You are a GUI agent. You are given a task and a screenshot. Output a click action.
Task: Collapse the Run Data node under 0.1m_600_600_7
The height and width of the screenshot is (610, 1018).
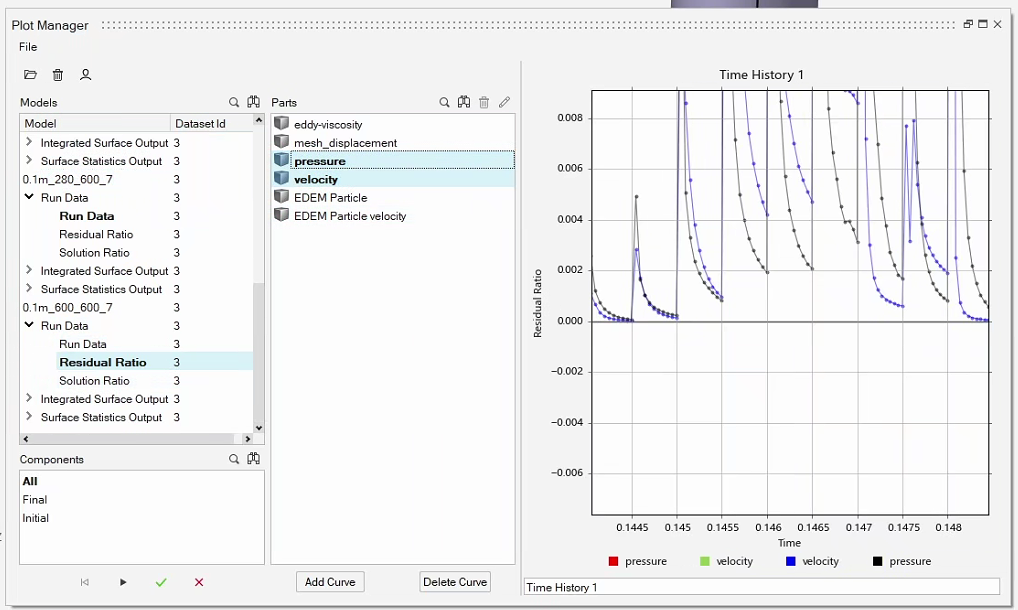[x=29, y=326]
